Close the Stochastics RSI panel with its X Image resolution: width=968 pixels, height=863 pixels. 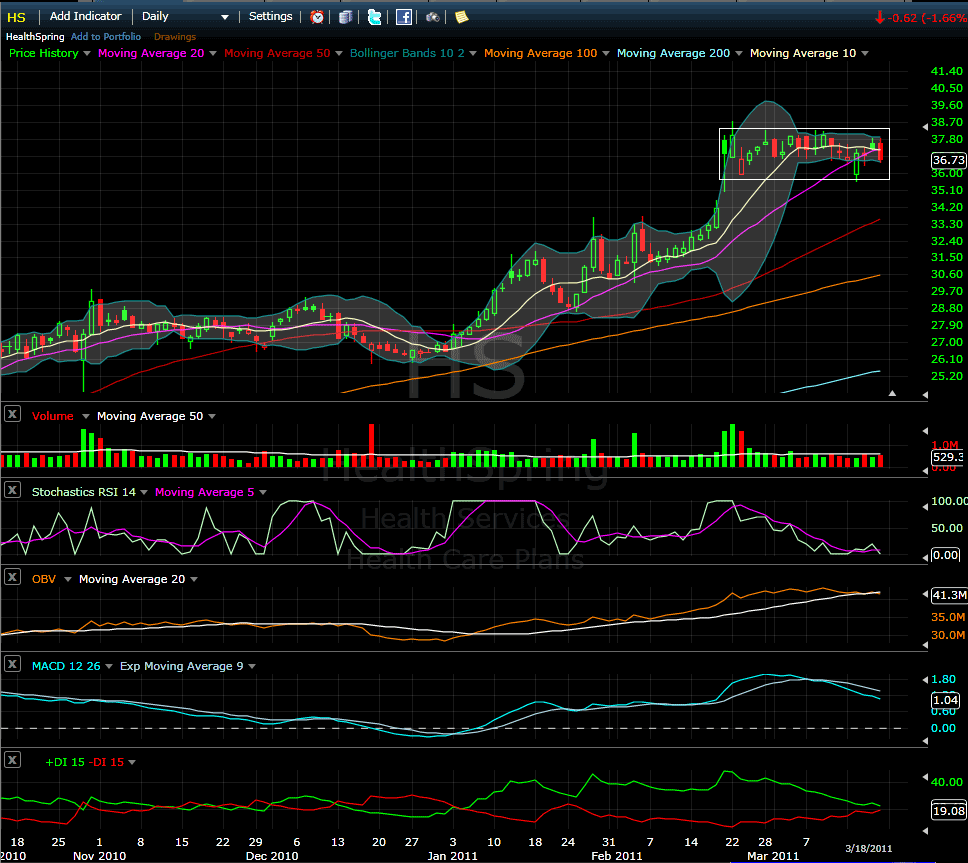pyautogui.click(x=12, y=490)
